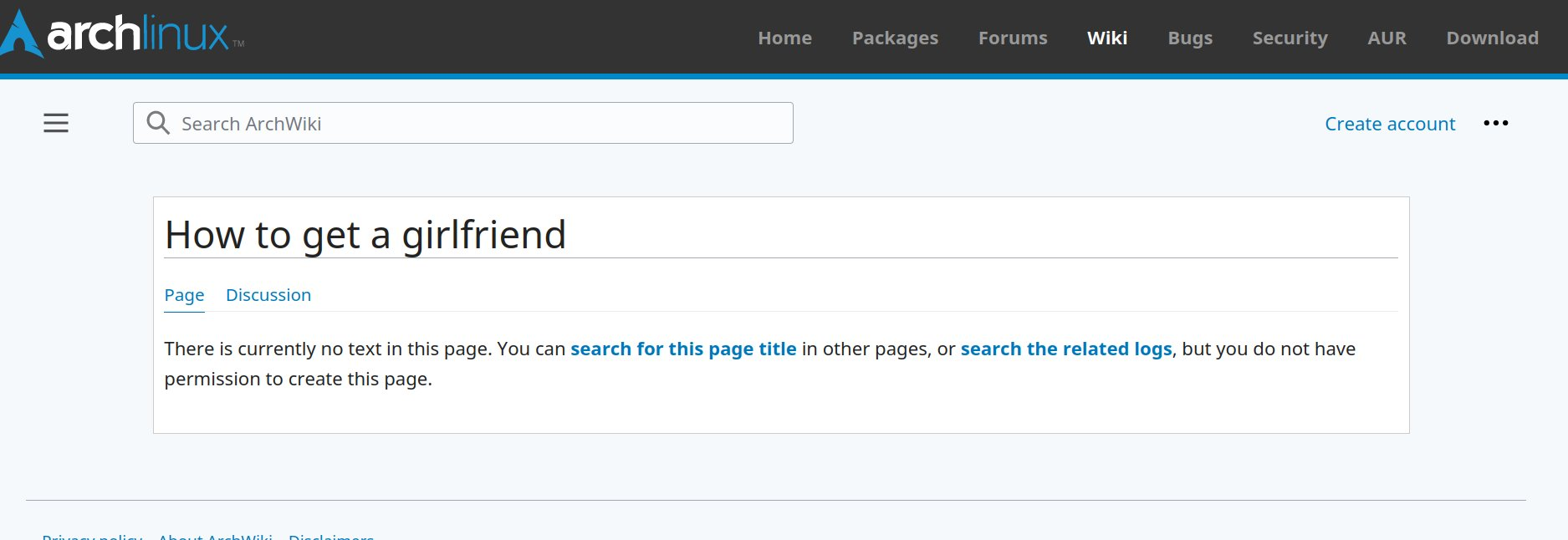The height and width of the screenshot is (540, 1568).
Task: Click the Arch Linux logo
Action: (123, 35)
